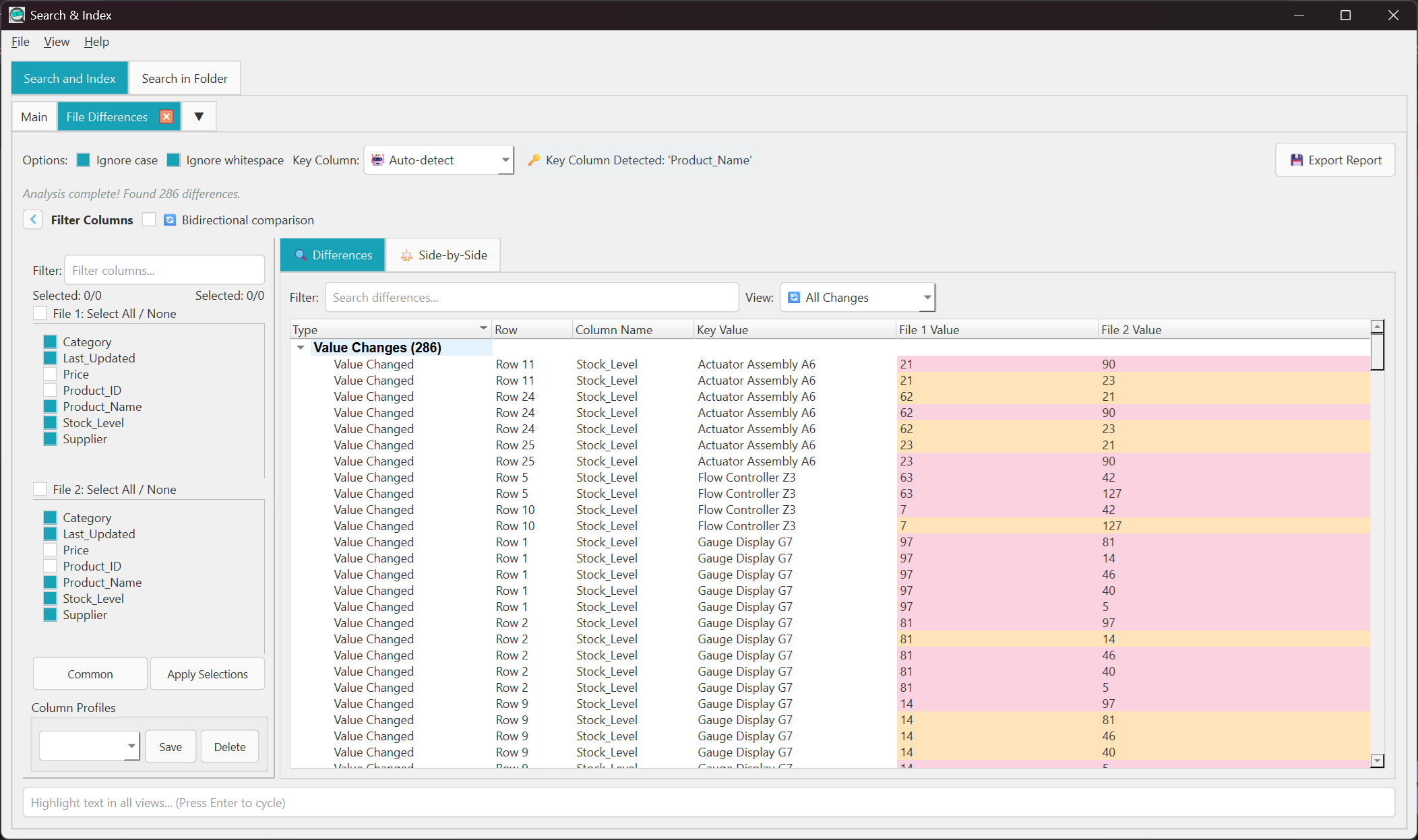Enable the Bidirectional comparison checkbox

point(150,220)
